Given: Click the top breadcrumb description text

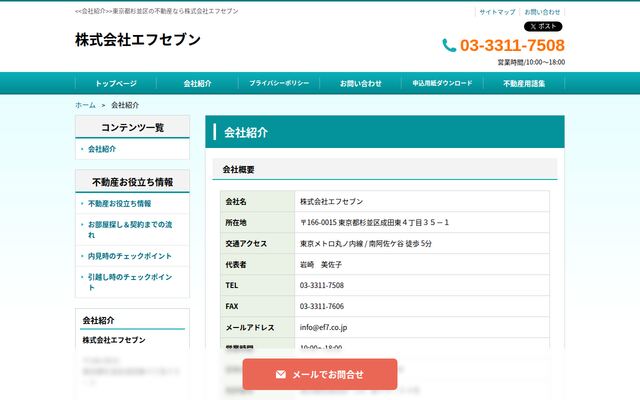Looking at the screenshot, I should tap(157, 11).
